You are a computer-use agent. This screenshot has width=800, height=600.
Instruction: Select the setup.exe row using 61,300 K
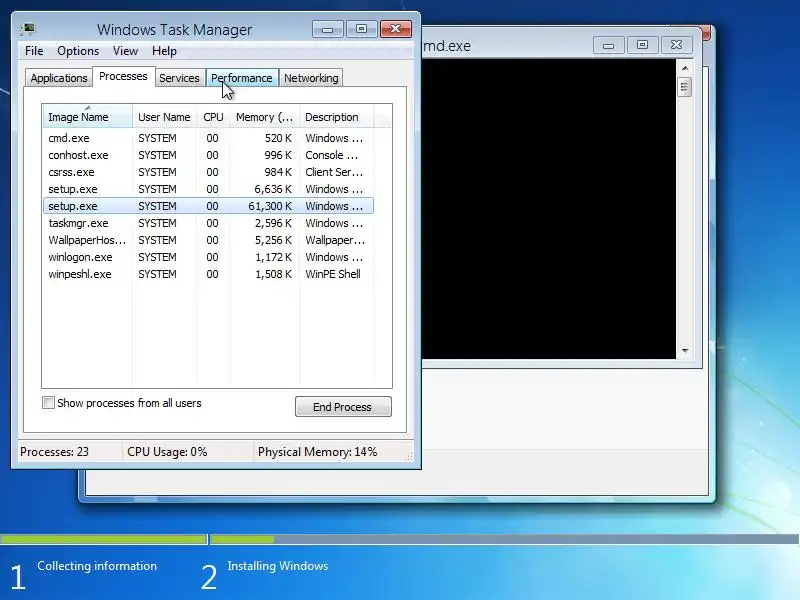(x=209, y=206)
